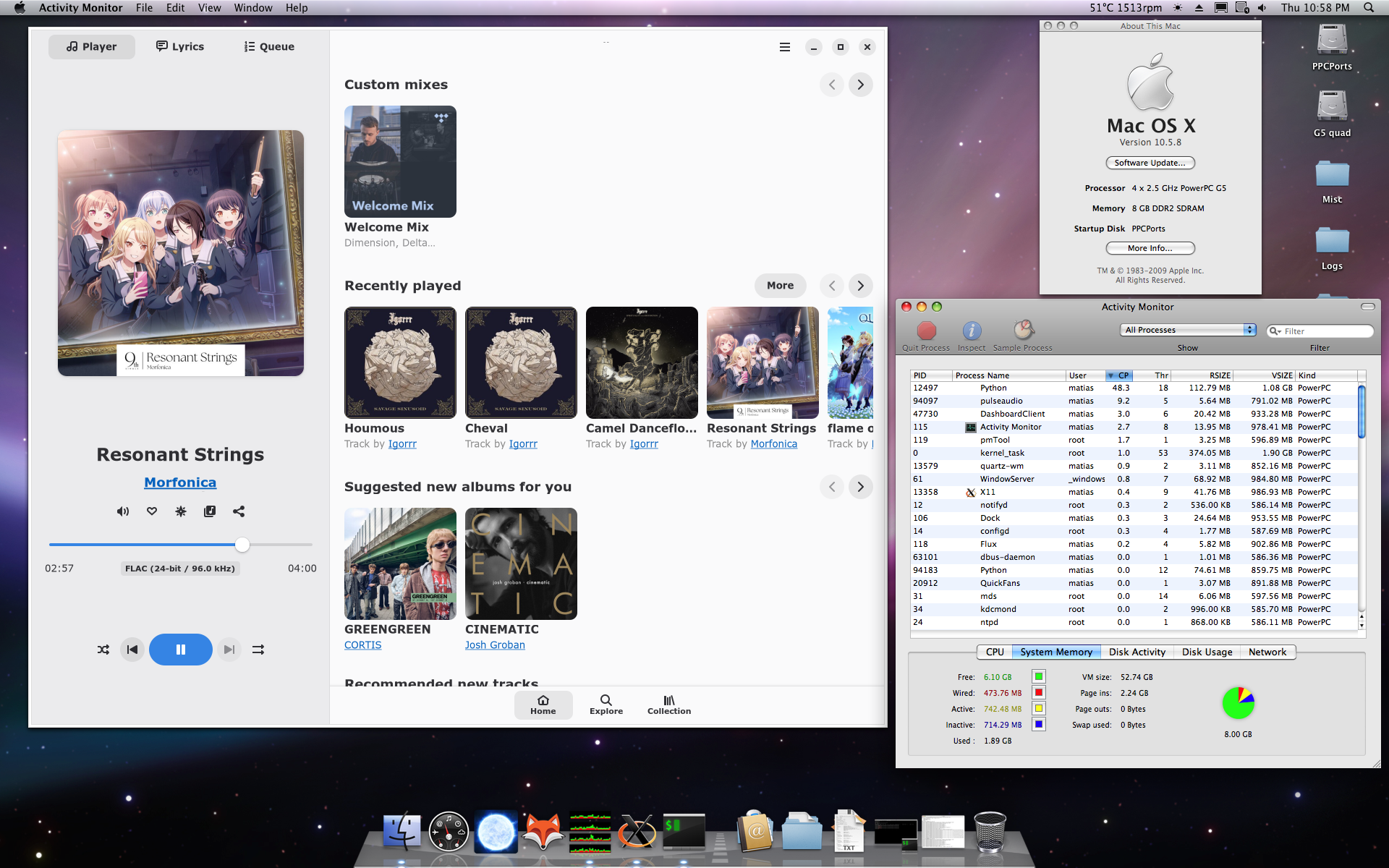
Task: Switch to the CPU tab
Action: (x=995, y=652)
